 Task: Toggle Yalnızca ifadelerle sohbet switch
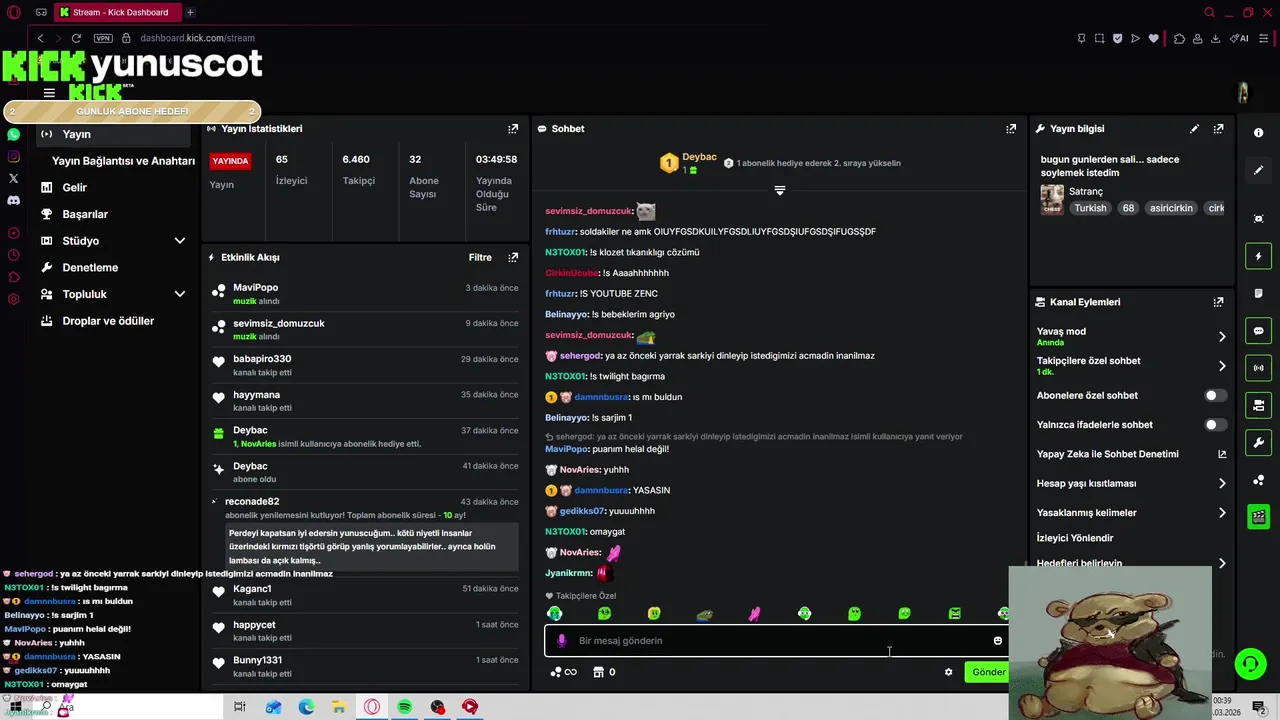pos(1215,425)
